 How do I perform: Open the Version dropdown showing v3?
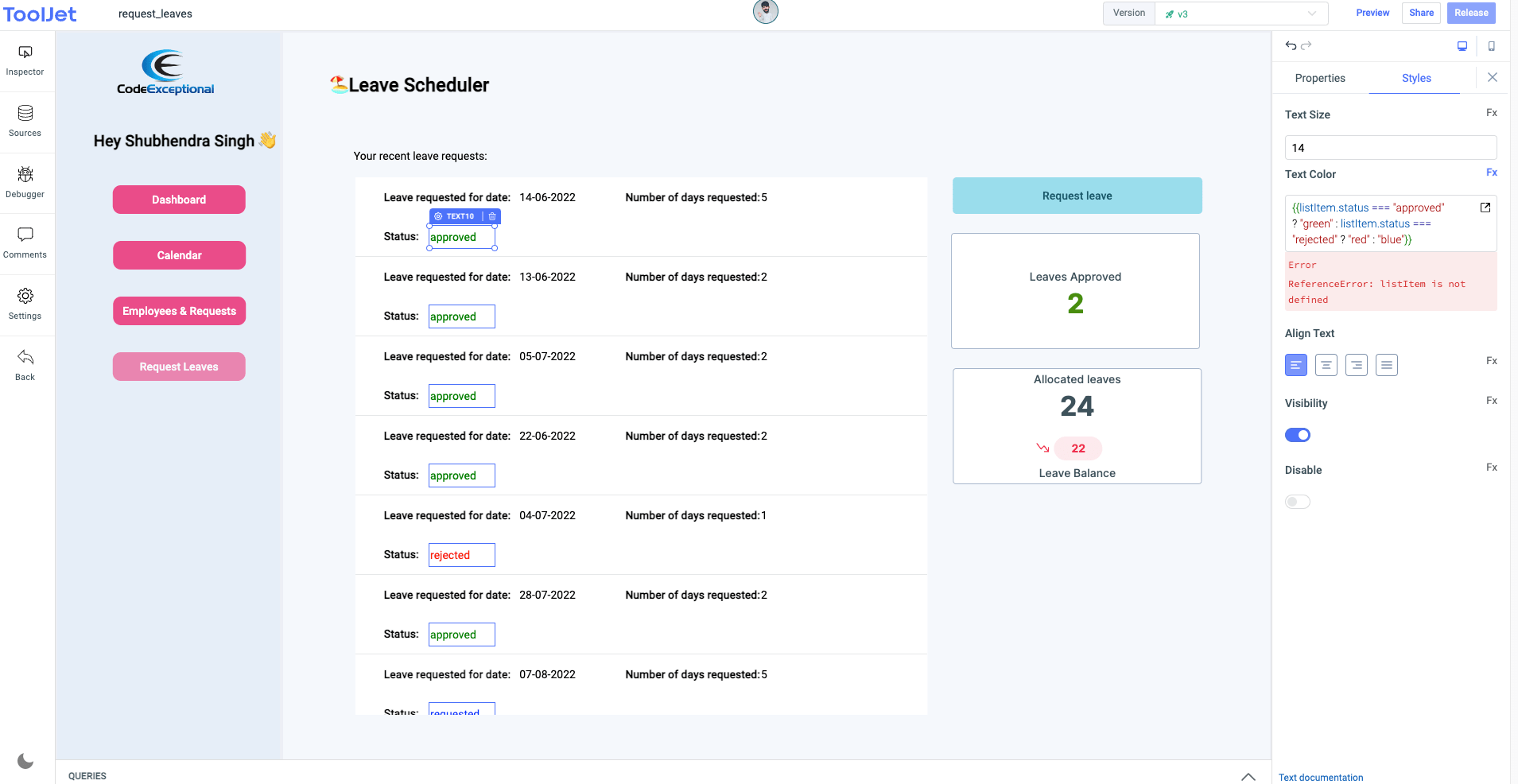[x=1242, y=13]
